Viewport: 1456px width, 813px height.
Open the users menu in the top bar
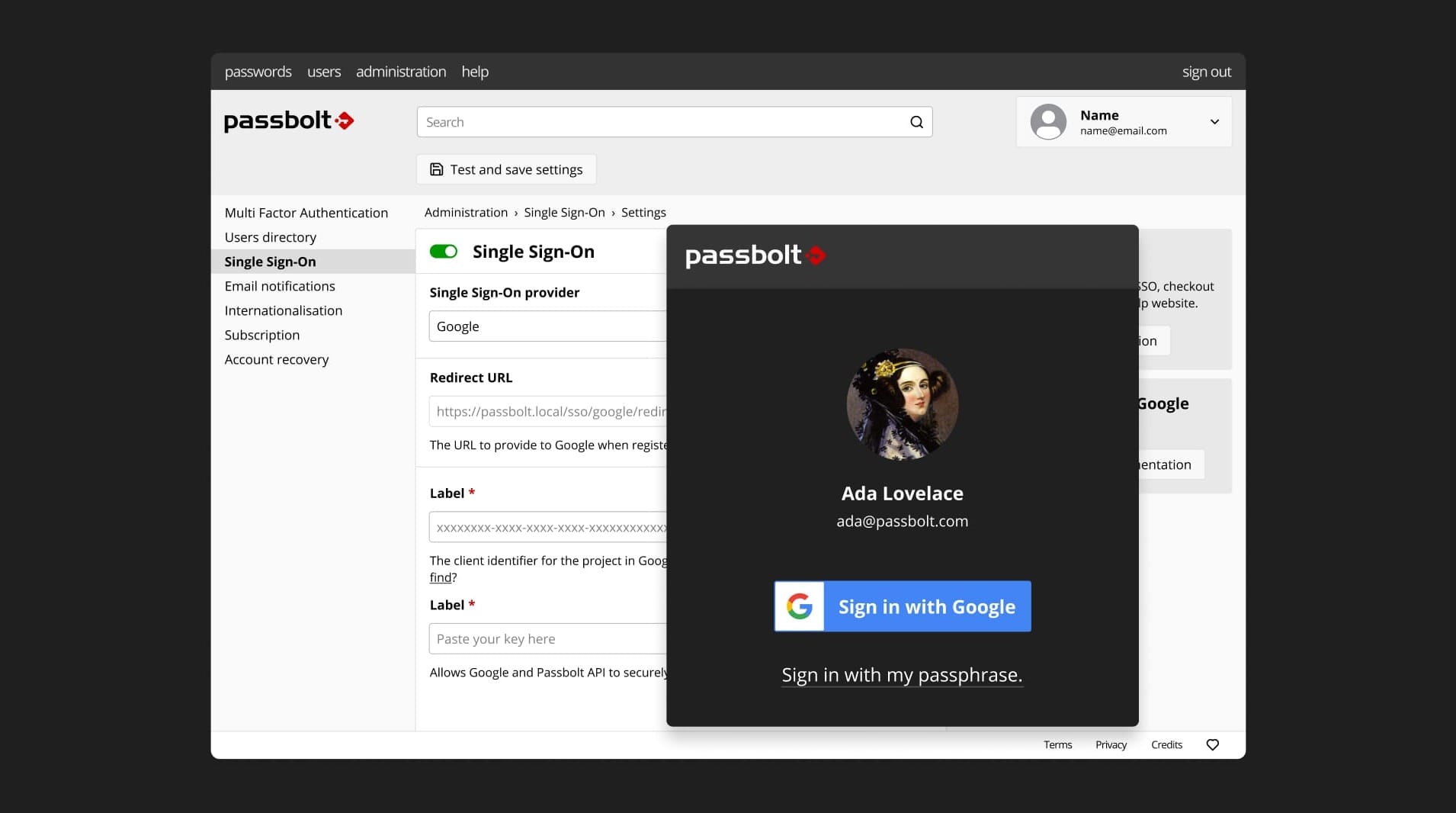[323, 72]
